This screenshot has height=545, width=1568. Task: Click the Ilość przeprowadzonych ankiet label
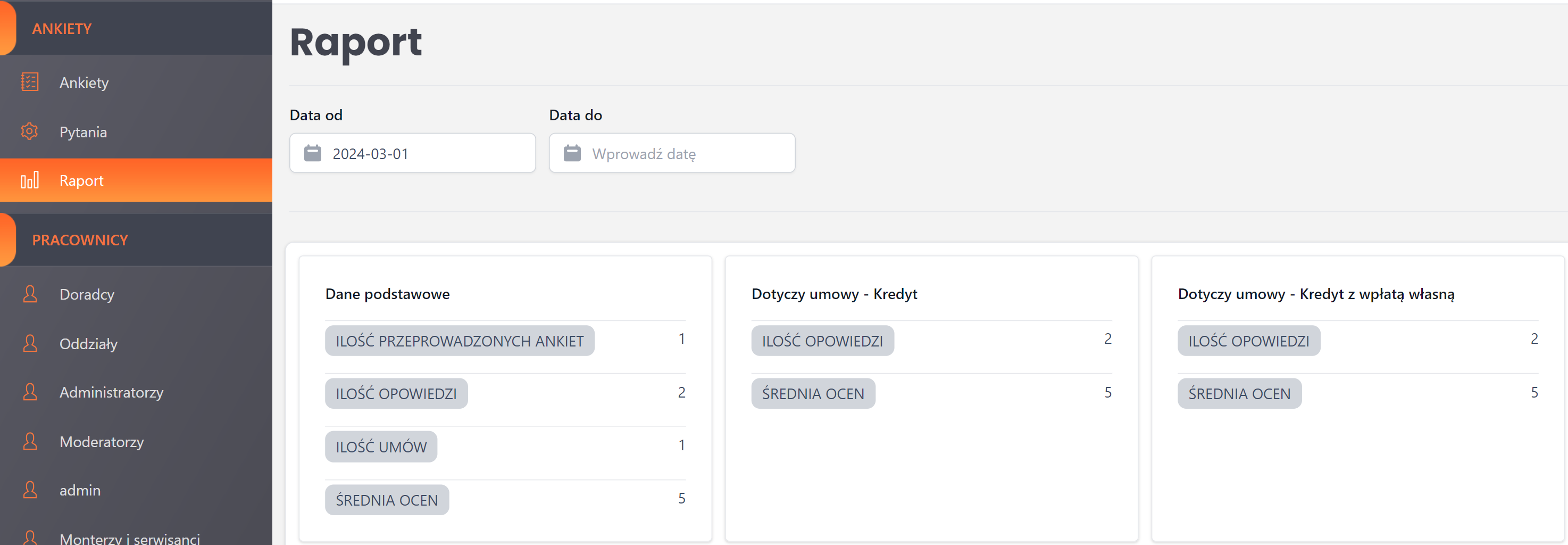pos(460,341)
